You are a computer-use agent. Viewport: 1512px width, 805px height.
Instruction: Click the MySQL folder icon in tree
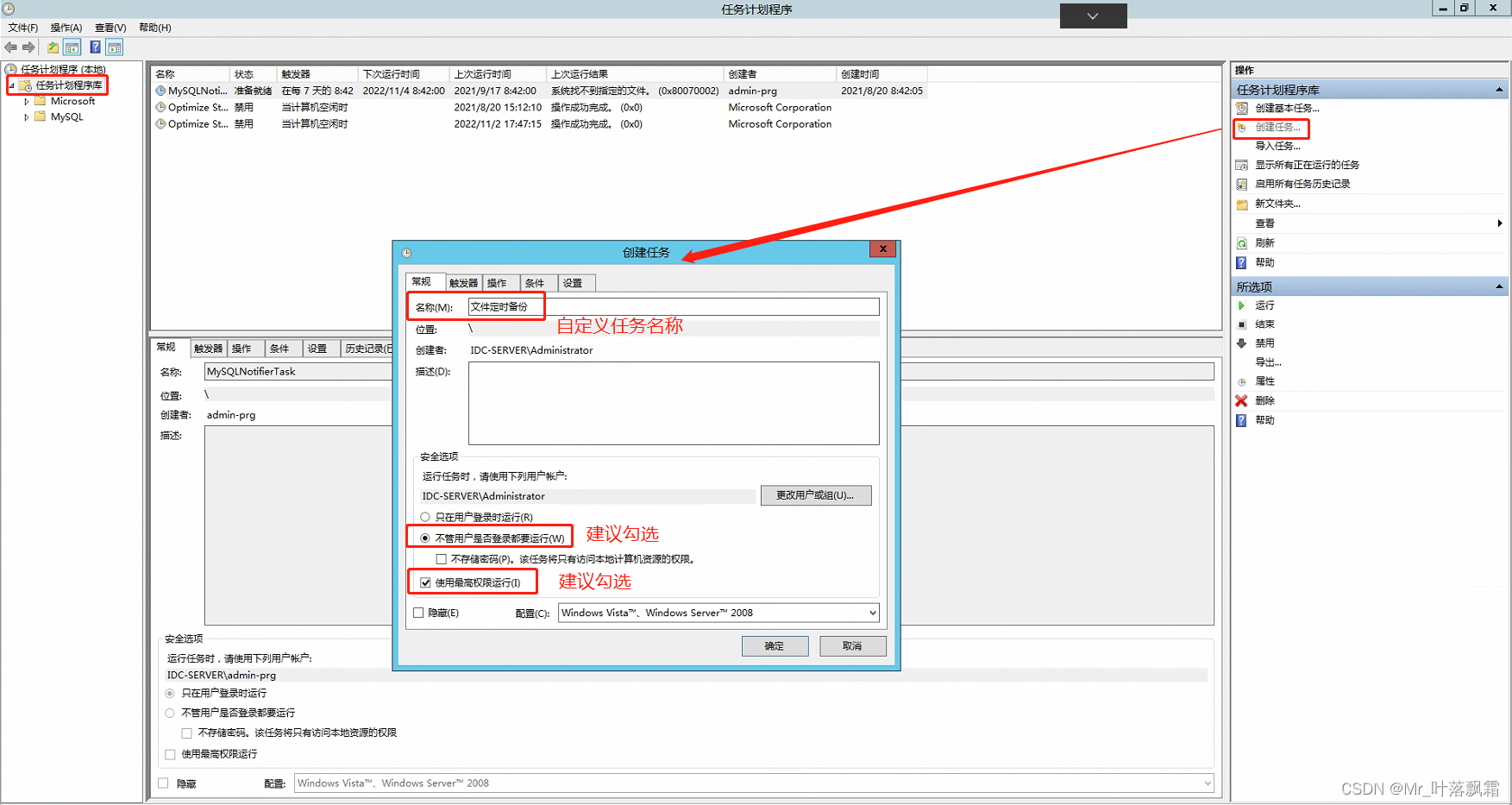40,116
